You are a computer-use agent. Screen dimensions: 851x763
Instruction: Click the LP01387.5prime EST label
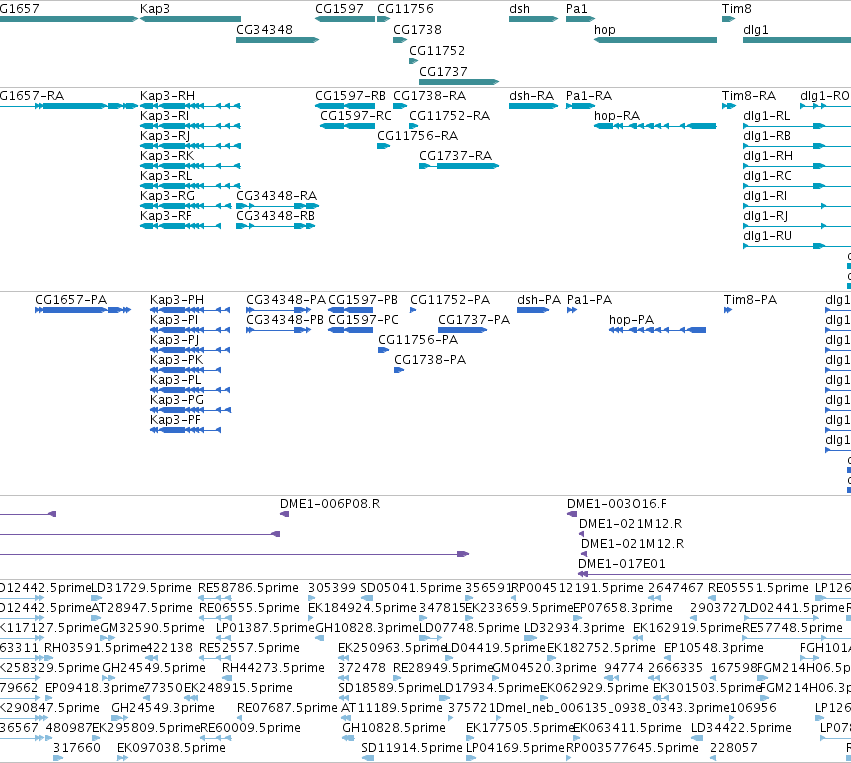[x=265, y=628]
